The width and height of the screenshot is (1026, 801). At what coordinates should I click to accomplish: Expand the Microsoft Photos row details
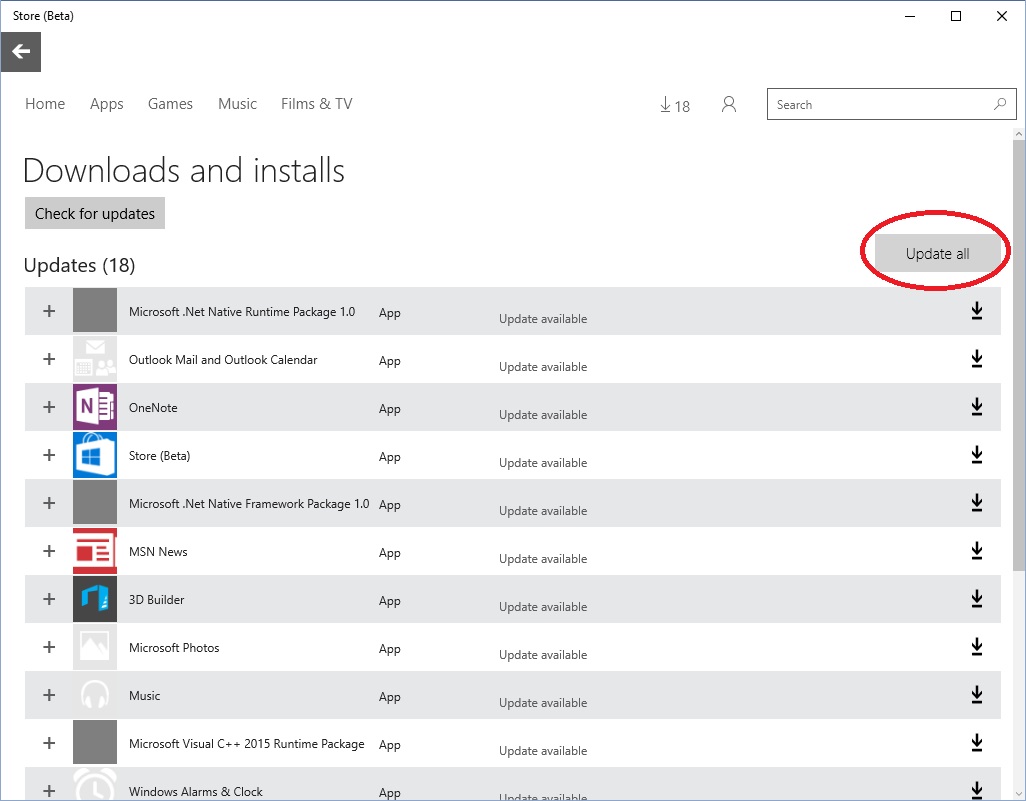[49, 647]
